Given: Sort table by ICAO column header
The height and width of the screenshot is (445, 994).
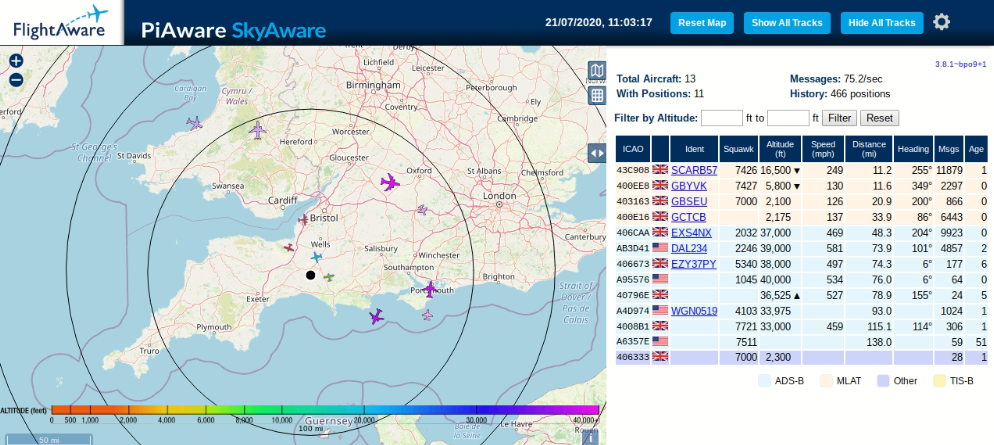Looking at the screenshot, I should point(633,149).
